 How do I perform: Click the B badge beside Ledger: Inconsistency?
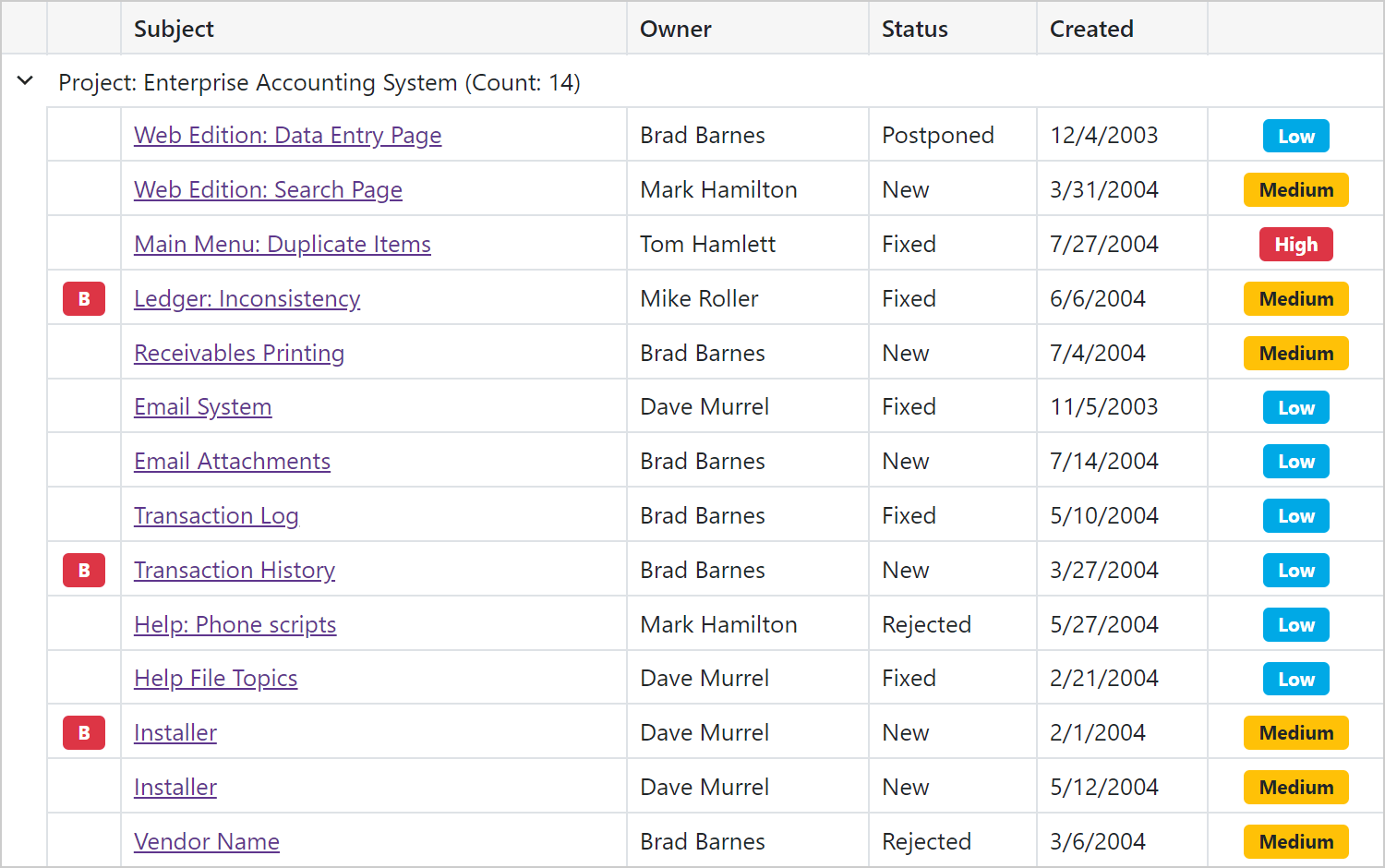pyautogui.click(x=83, y=298)
